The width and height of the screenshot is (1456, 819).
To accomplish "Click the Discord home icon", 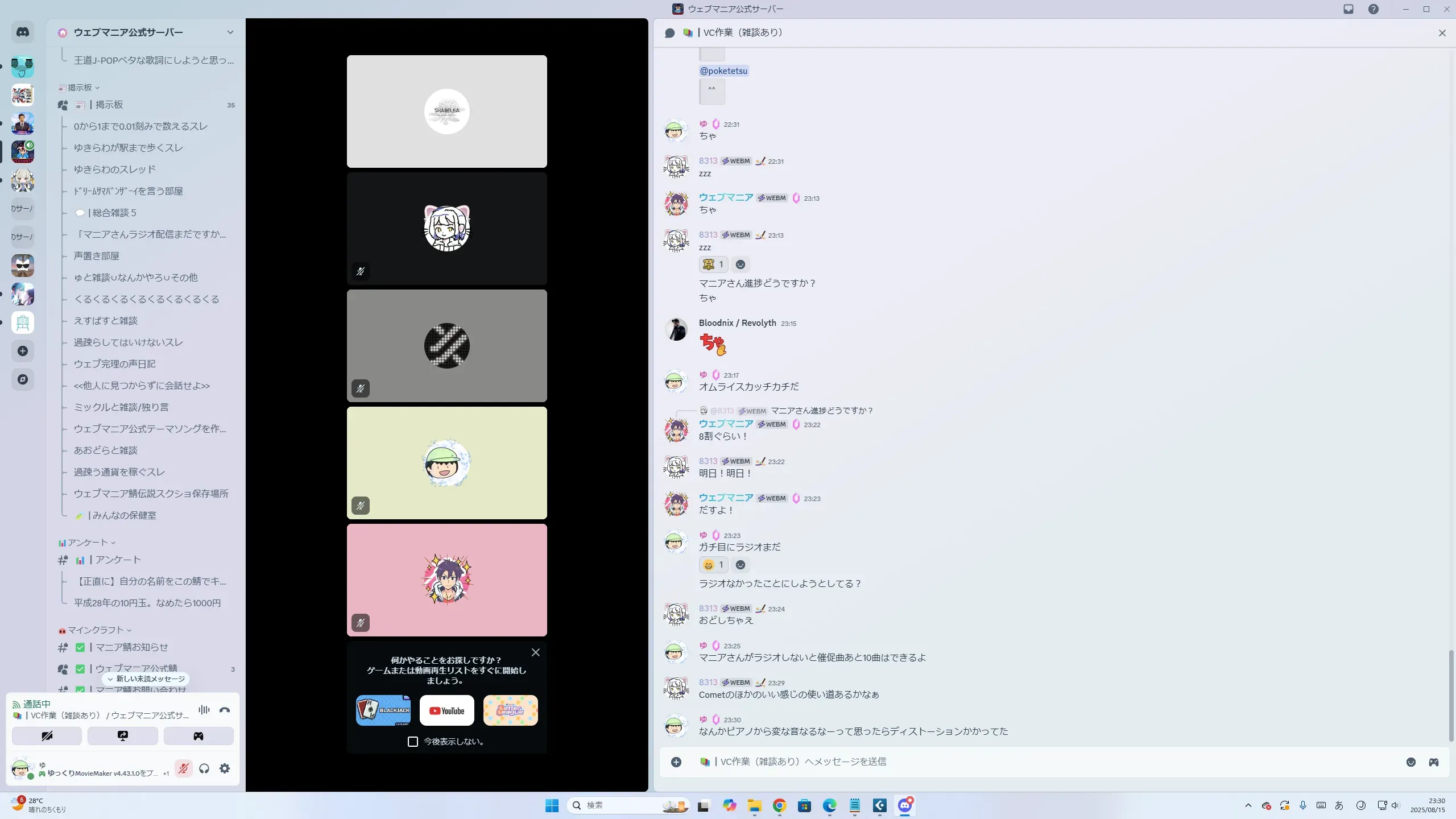I will pyautogui.click(x=23, y=32).
